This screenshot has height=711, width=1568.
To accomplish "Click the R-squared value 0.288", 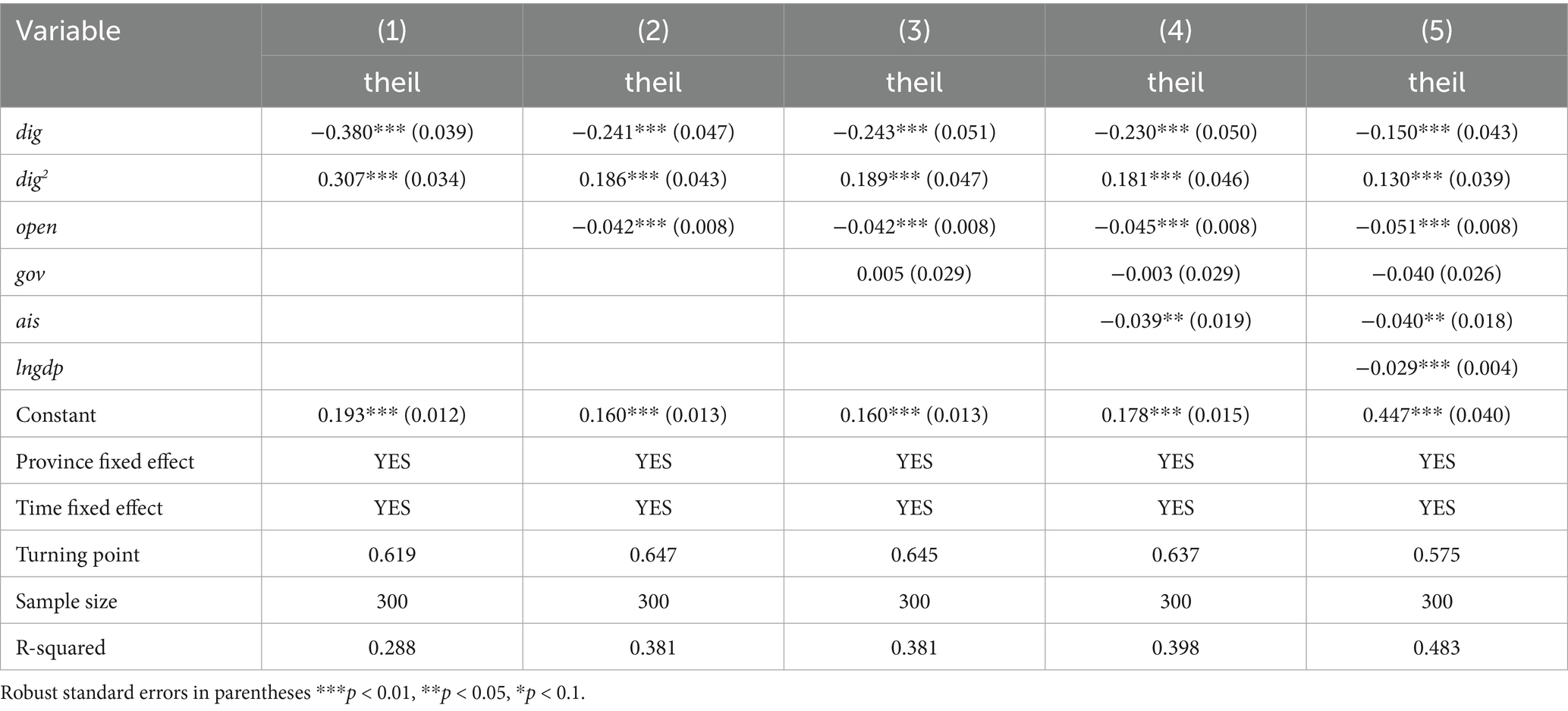I will tap(392, 647).
